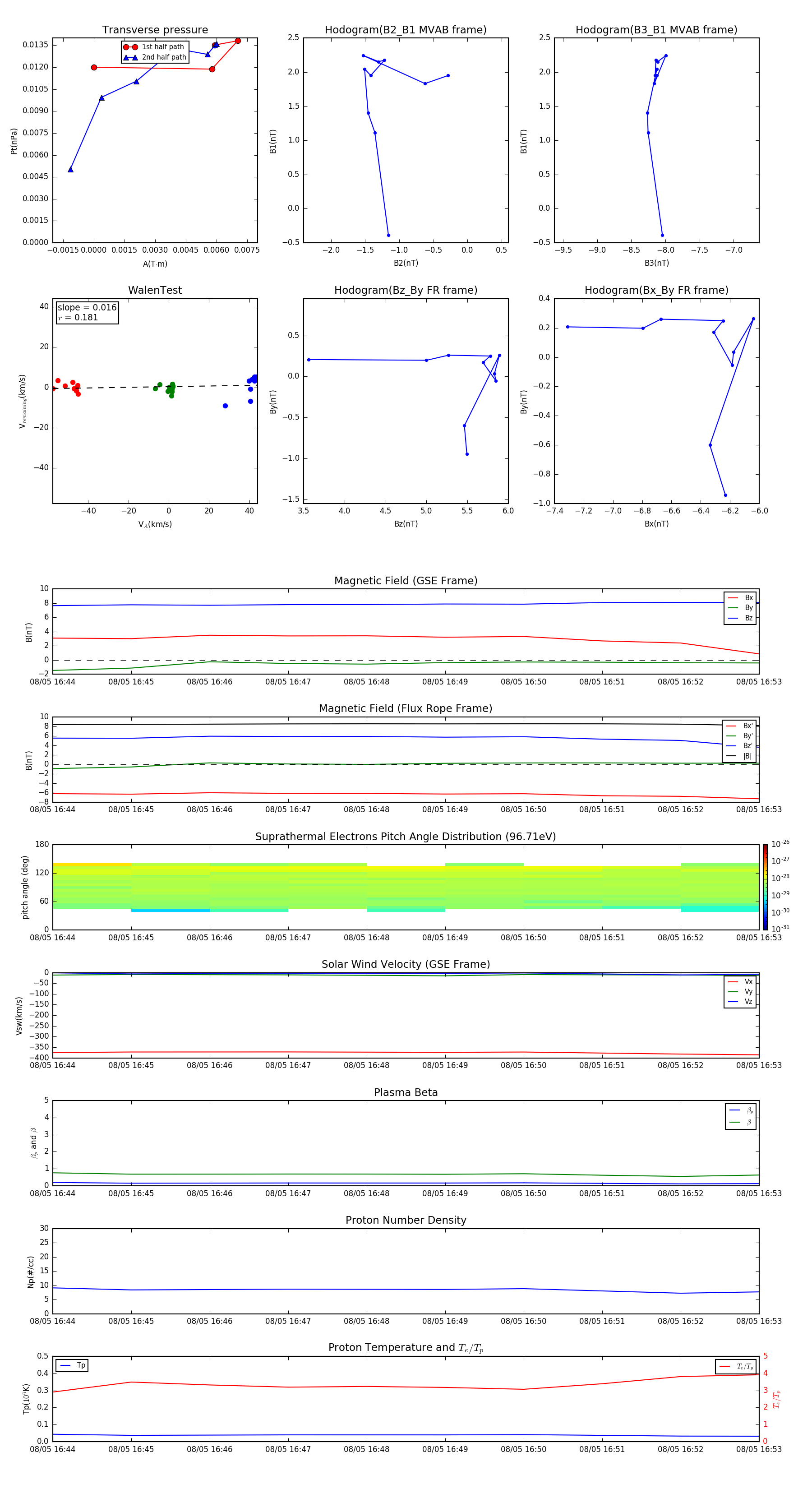
Task: Click the "Magnetic Field (Flux Rope Frame)" title
Action: click(406, 709)
